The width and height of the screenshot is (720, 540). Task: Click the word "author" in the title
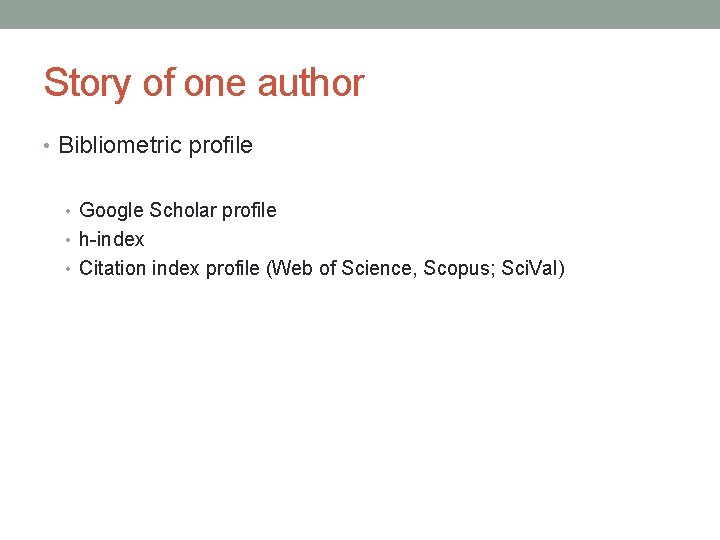311,83
